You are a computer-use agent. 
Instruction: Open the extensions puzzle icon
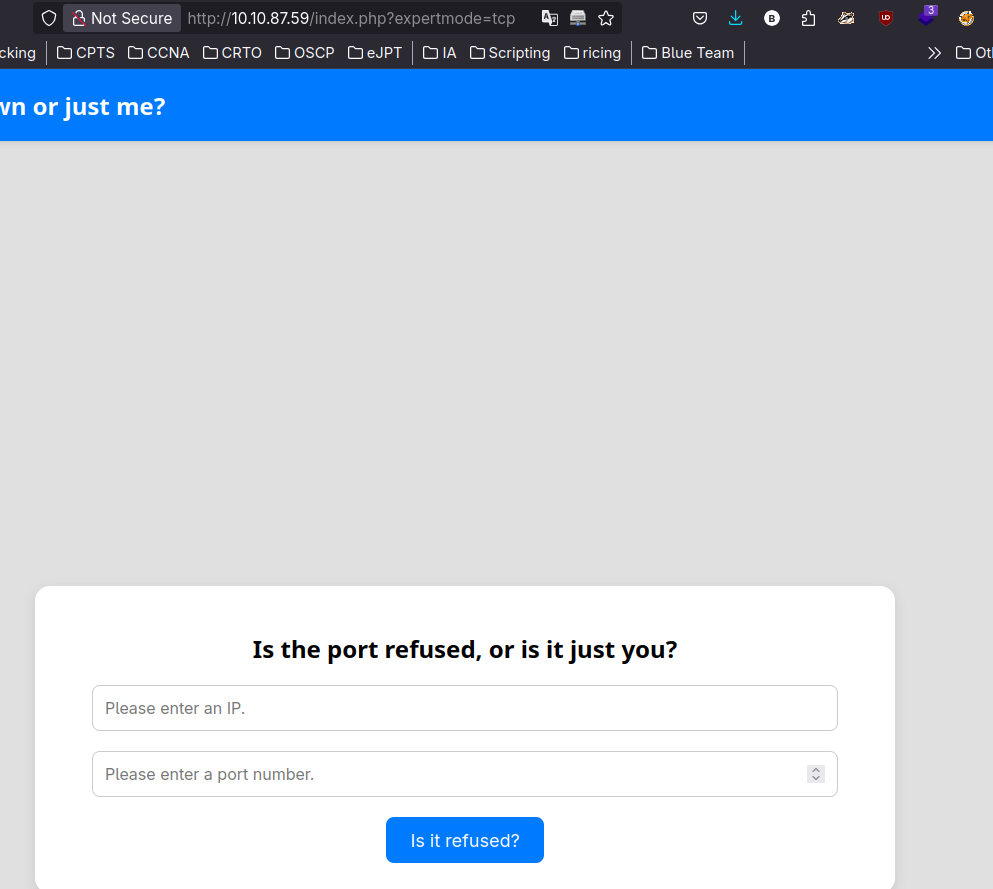(808, 18)
